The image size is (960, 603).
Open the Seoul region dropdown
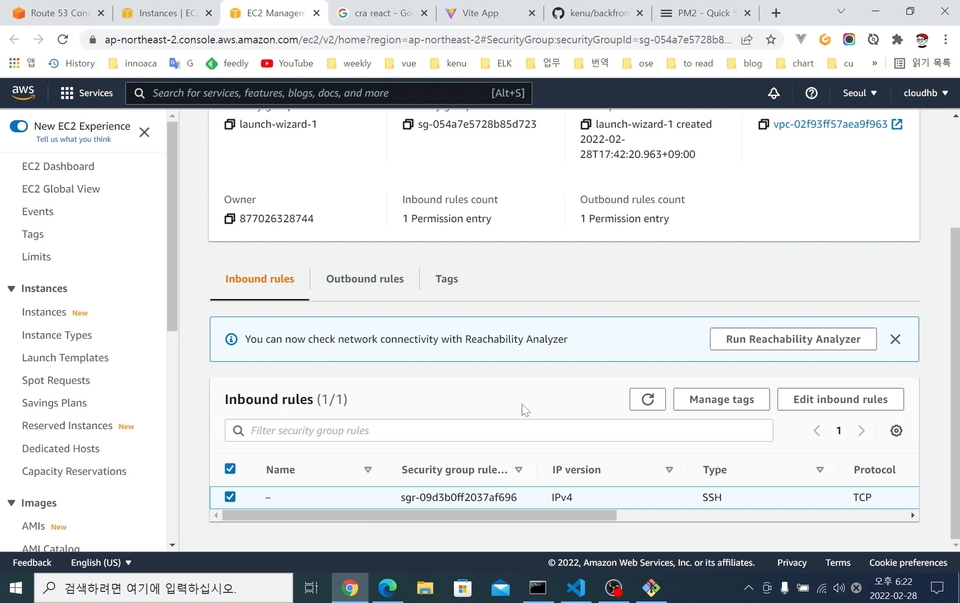coord(860,93)
